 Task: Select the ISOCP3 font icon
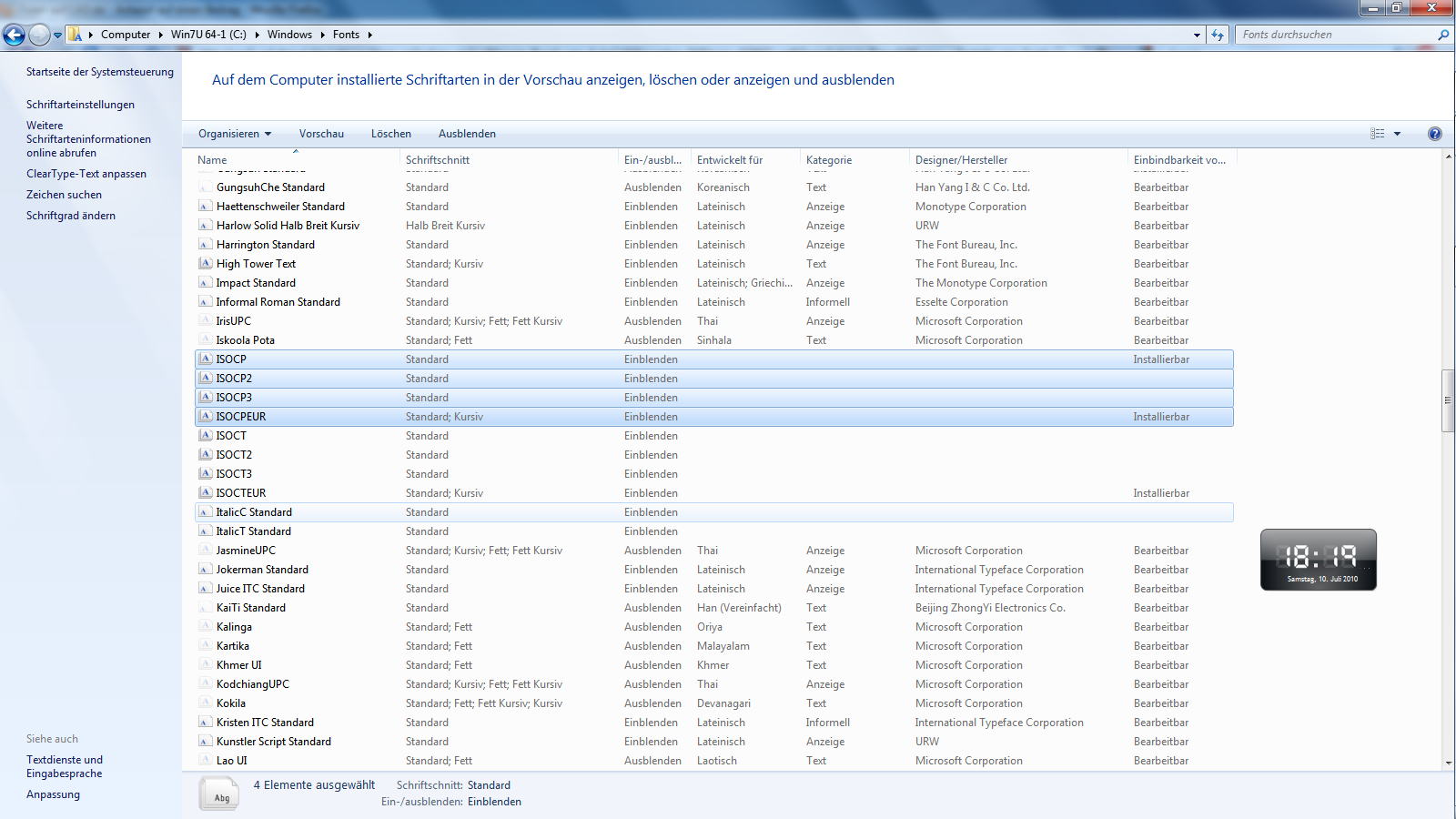point(206,397)
